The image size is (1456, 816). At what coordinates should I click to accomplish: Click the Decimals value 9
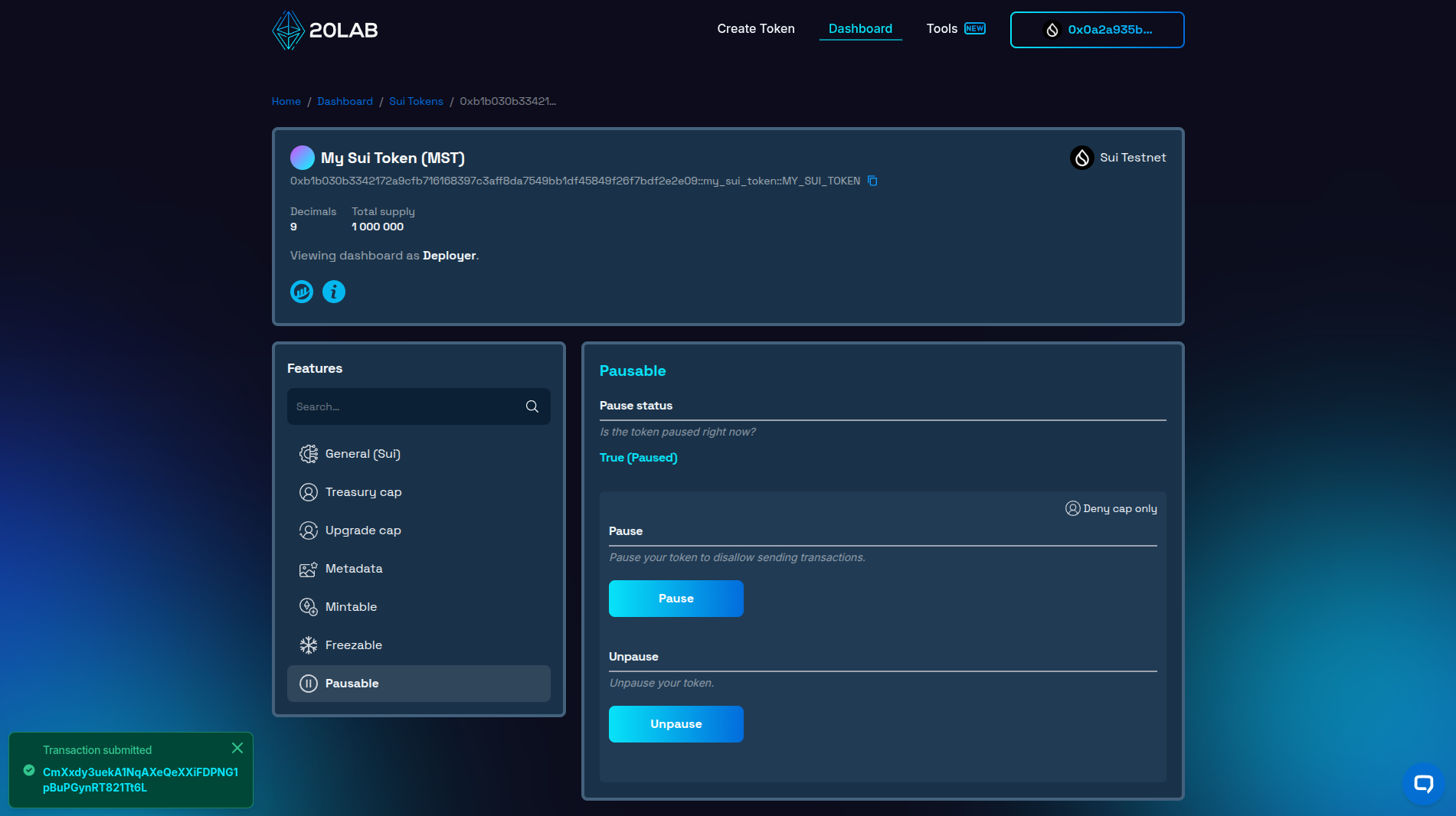(x=293, y=227)
